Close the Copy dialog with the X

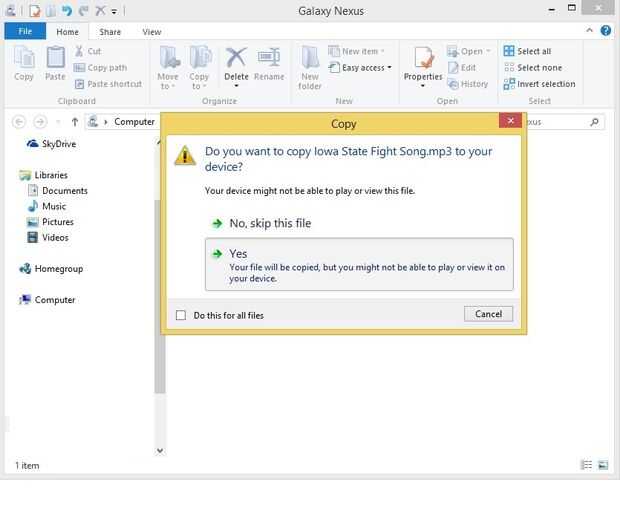click(510, 120)
